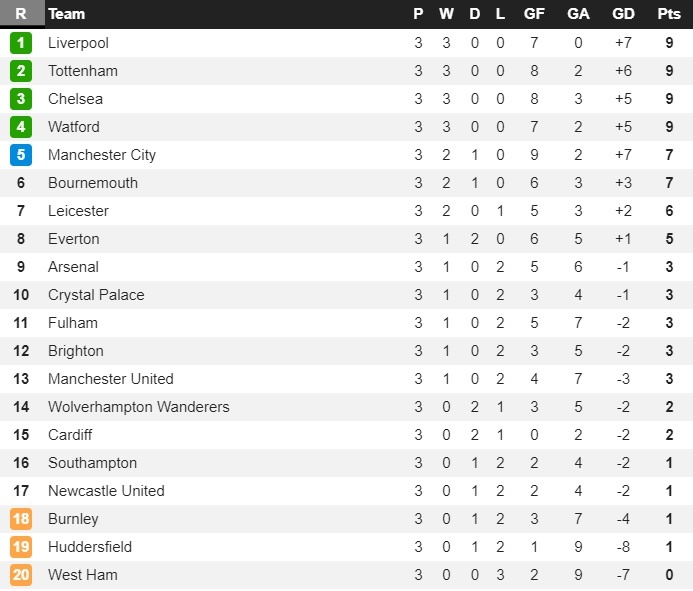Screen dimensions: 693x591
Task: Click Huddersfield's orange rank 19 badge
Action: pyautogui.click(x=21, y=547)
